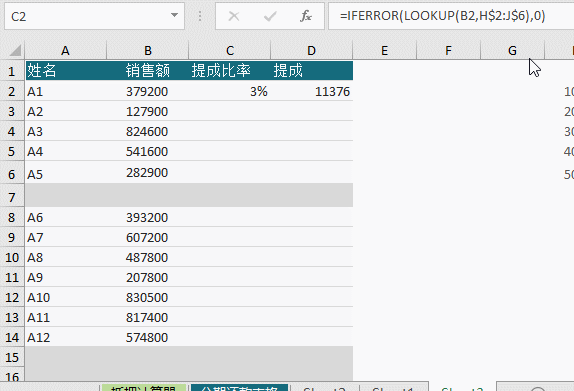Click the 提成比率 header cell
Image resolution: width=574 pixels, height=391 pixels.
click(230, 71)
